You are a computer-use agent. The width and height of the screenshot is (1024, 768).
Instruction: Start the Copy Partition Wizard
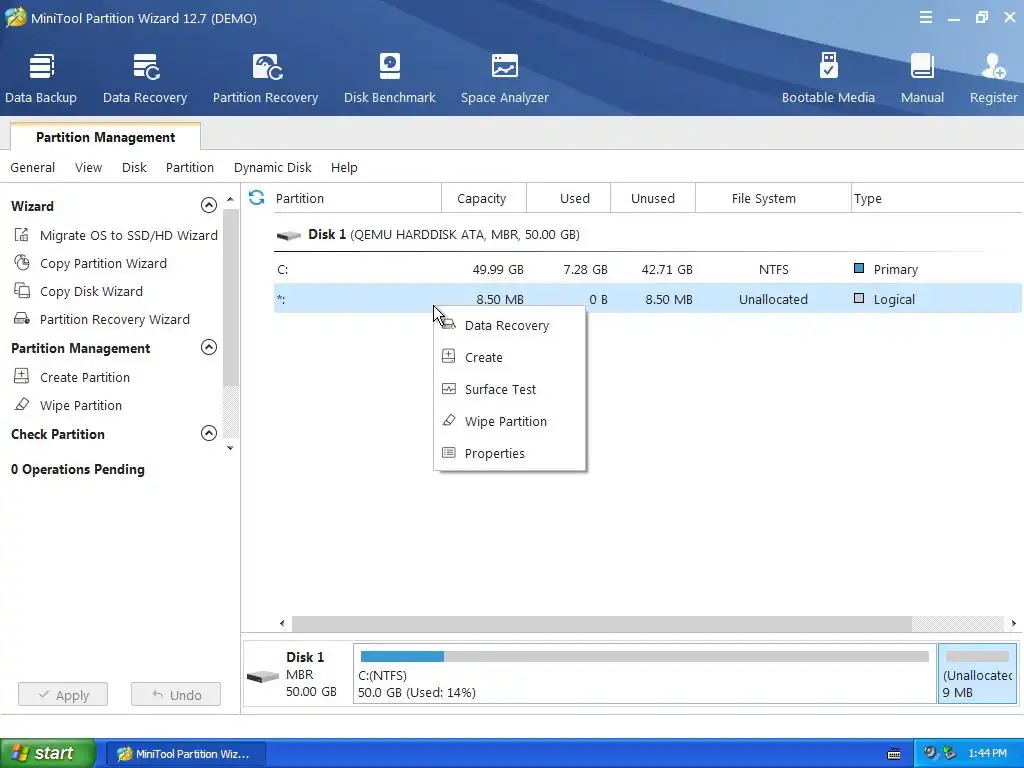90,263
